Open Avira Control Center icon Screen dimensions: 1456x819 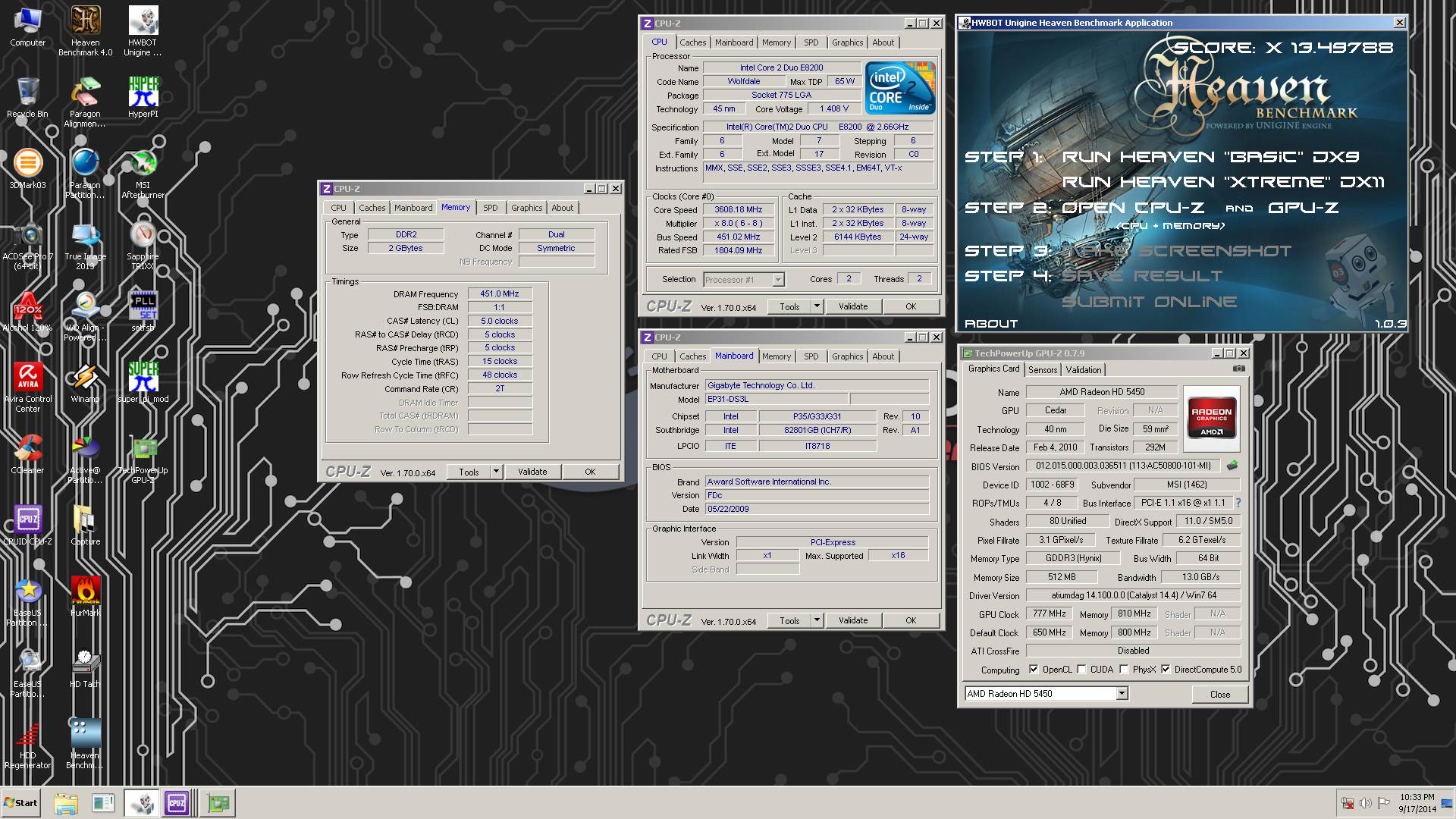coord(27,388)
